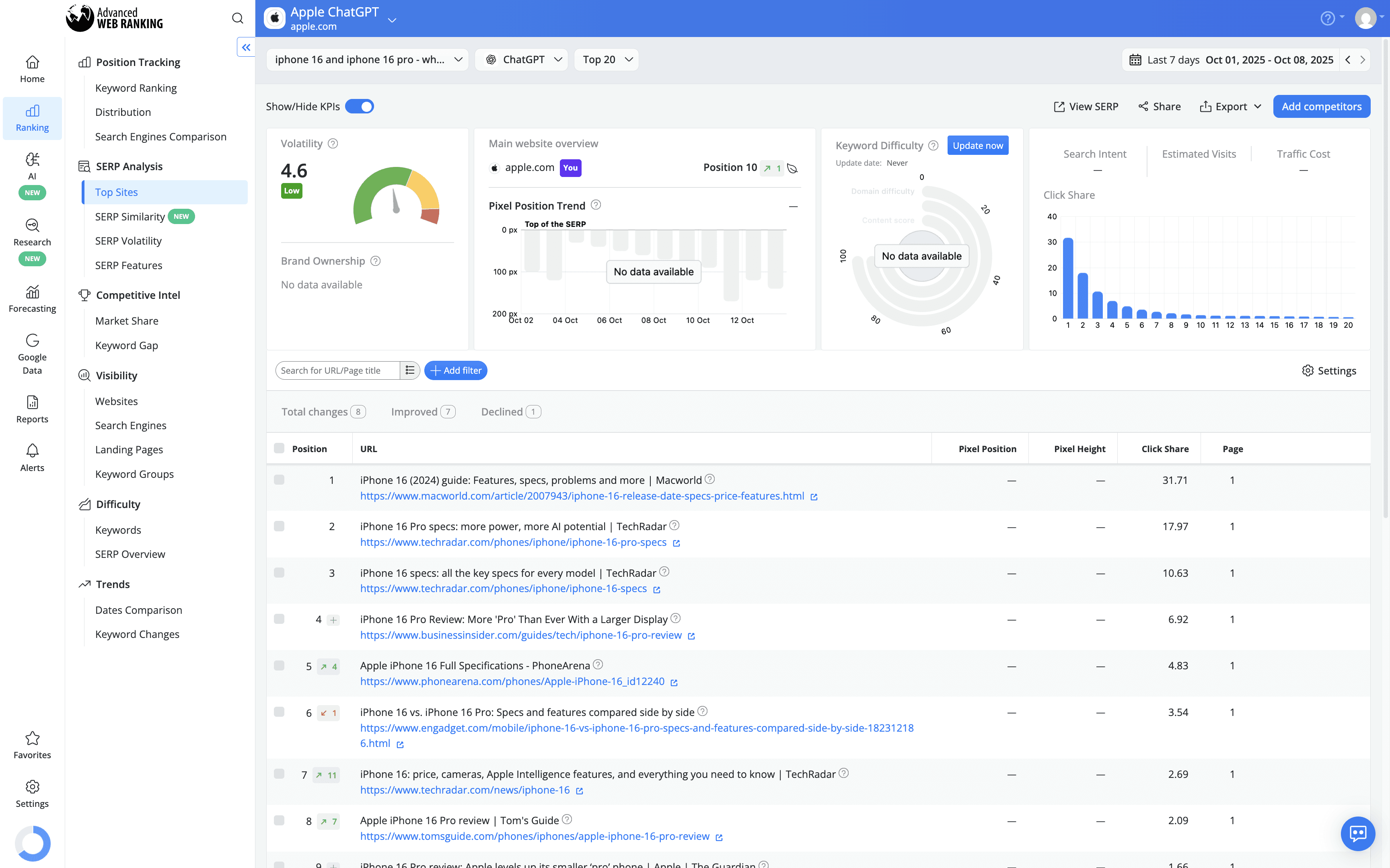Check the PhoneArena row checkbox
Screen dimensions: 1390x868
pyautogui.click(x=279, y=665)
